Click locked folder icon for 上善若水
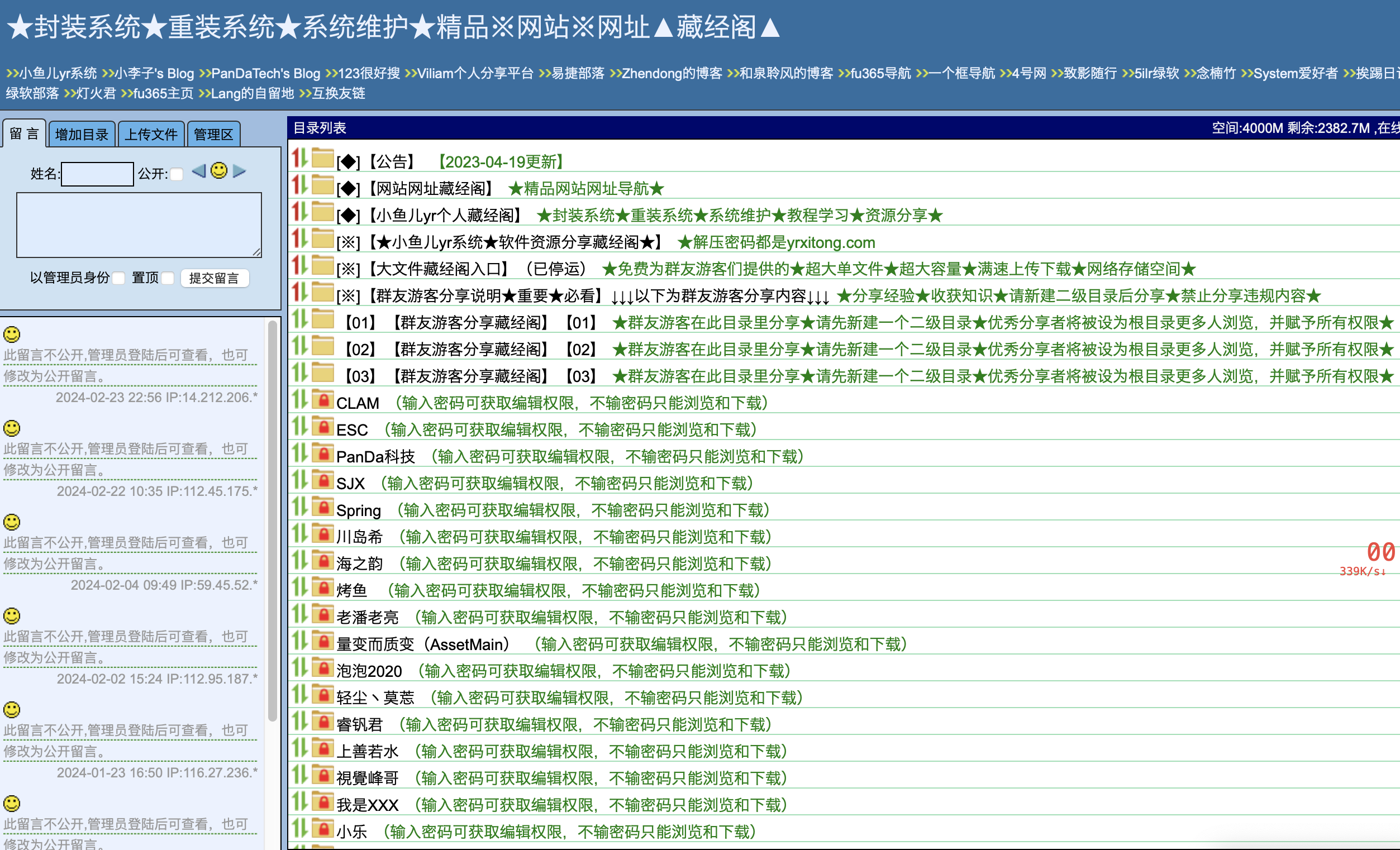This screenshot has height=850, width=1400. point(322,747)
